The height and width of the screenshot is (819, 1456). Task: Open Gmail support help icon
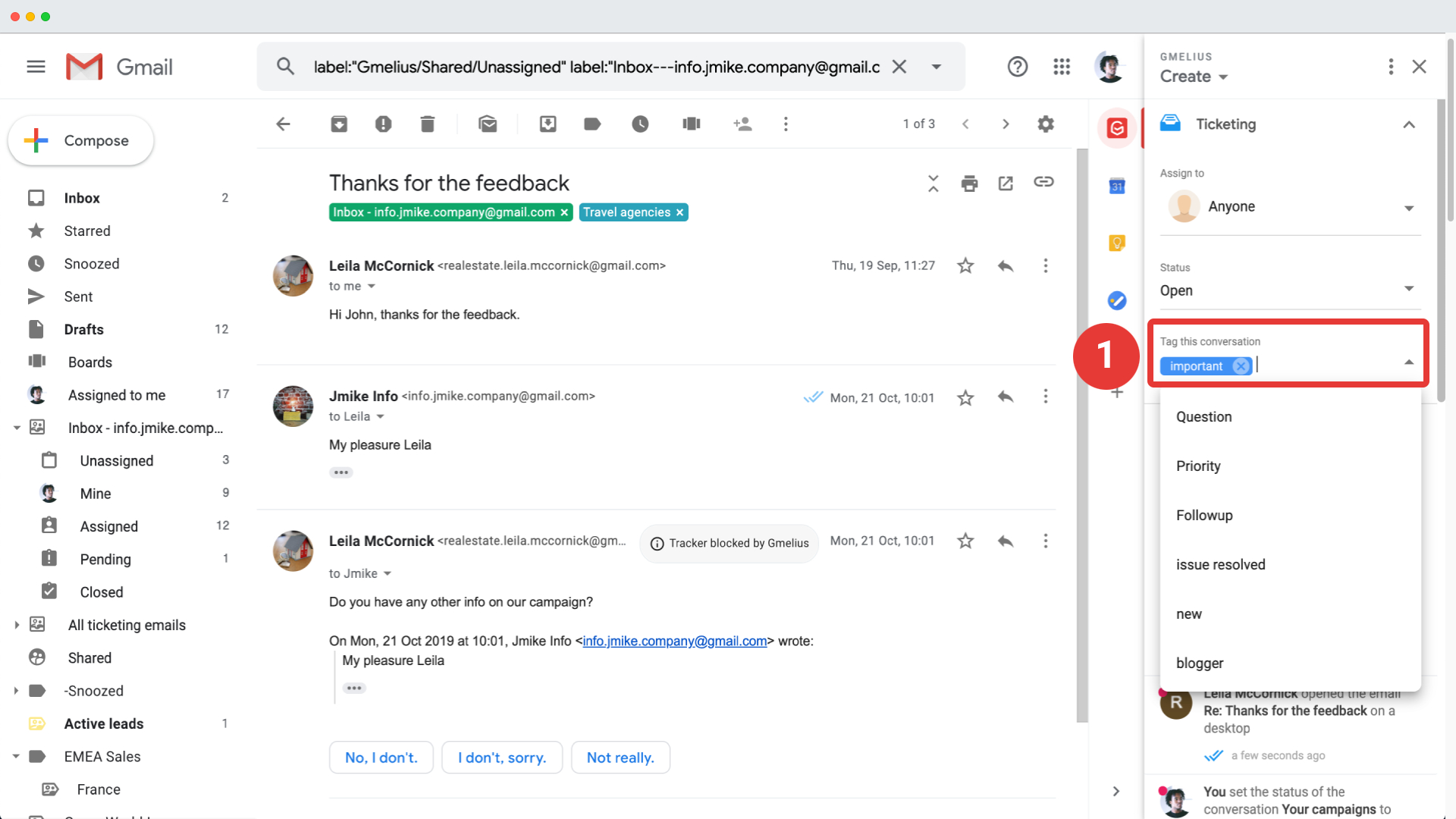point(1018,67)
